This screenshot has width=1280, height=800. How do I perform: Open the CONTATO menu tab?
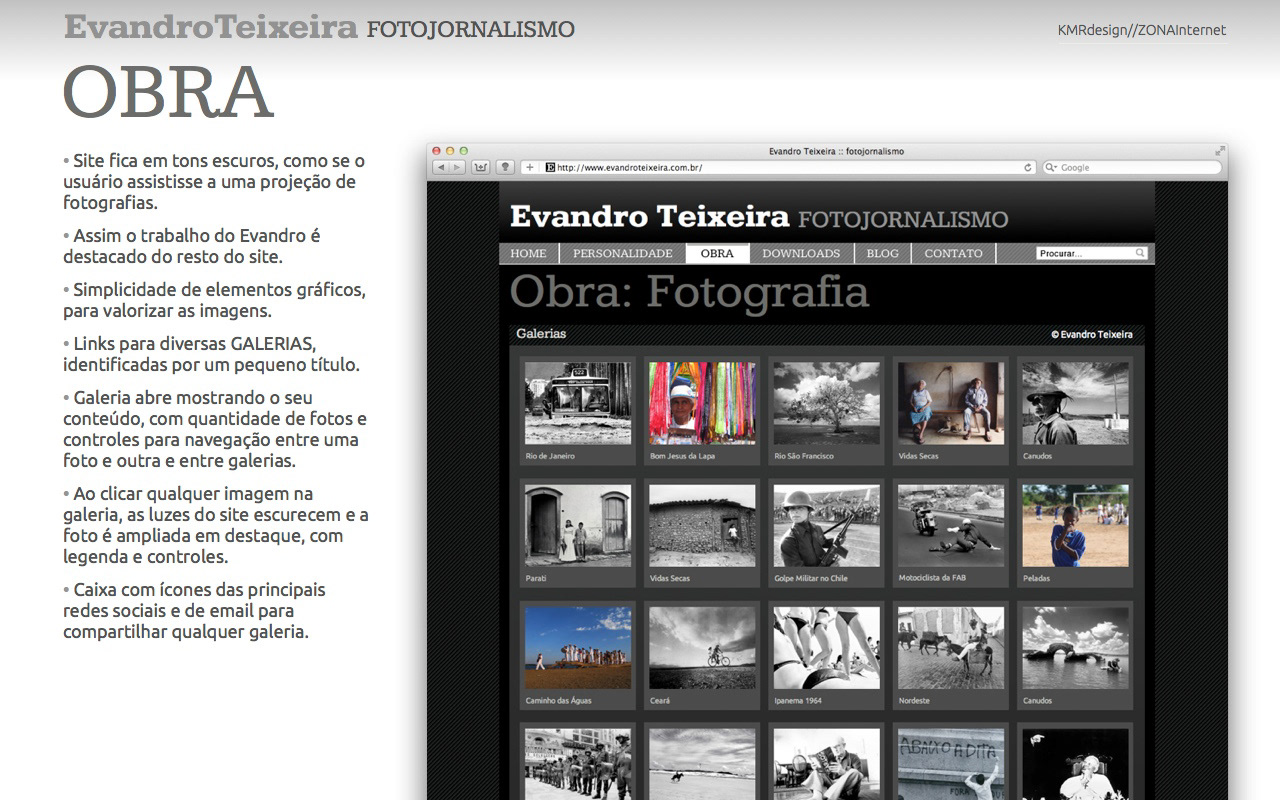coord(953,253)
